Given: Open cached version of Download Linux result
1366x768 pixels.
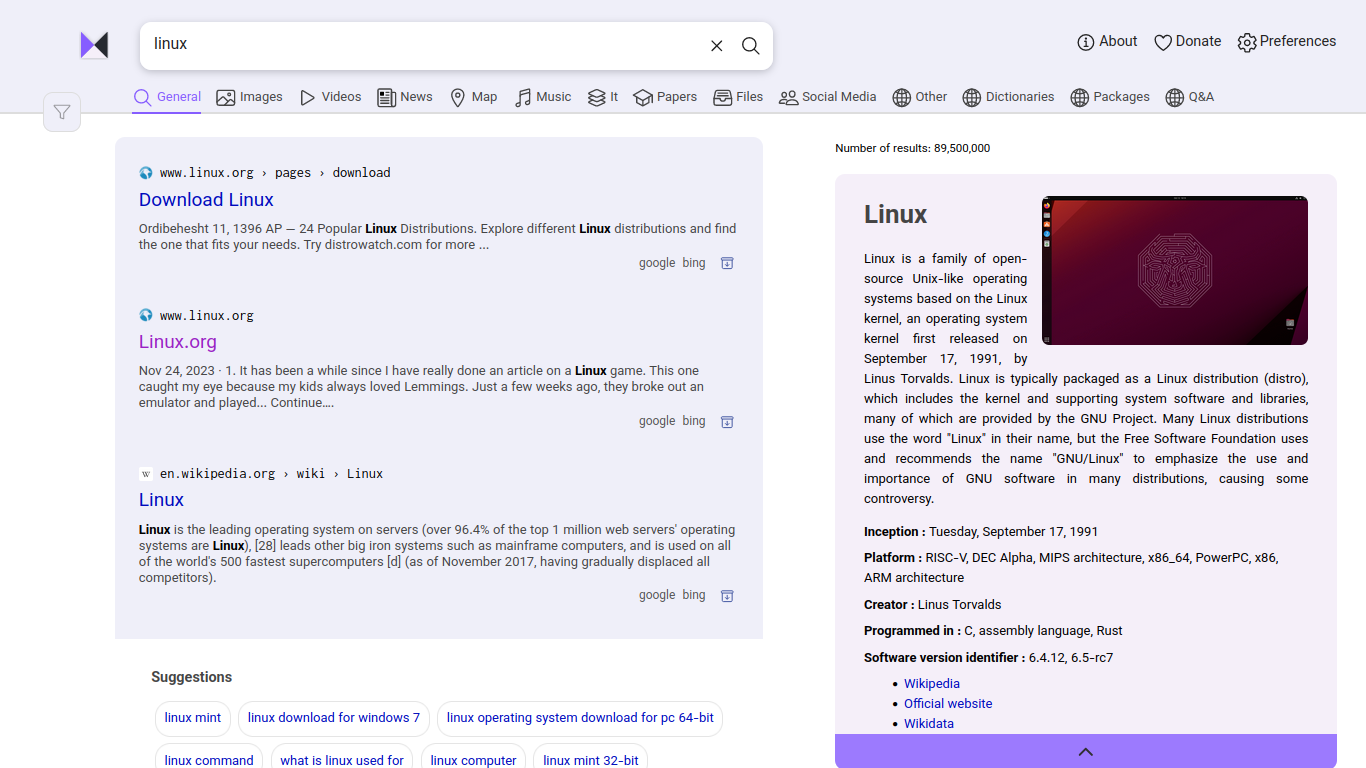Looking at the screenshot, I should coord(727,263).
